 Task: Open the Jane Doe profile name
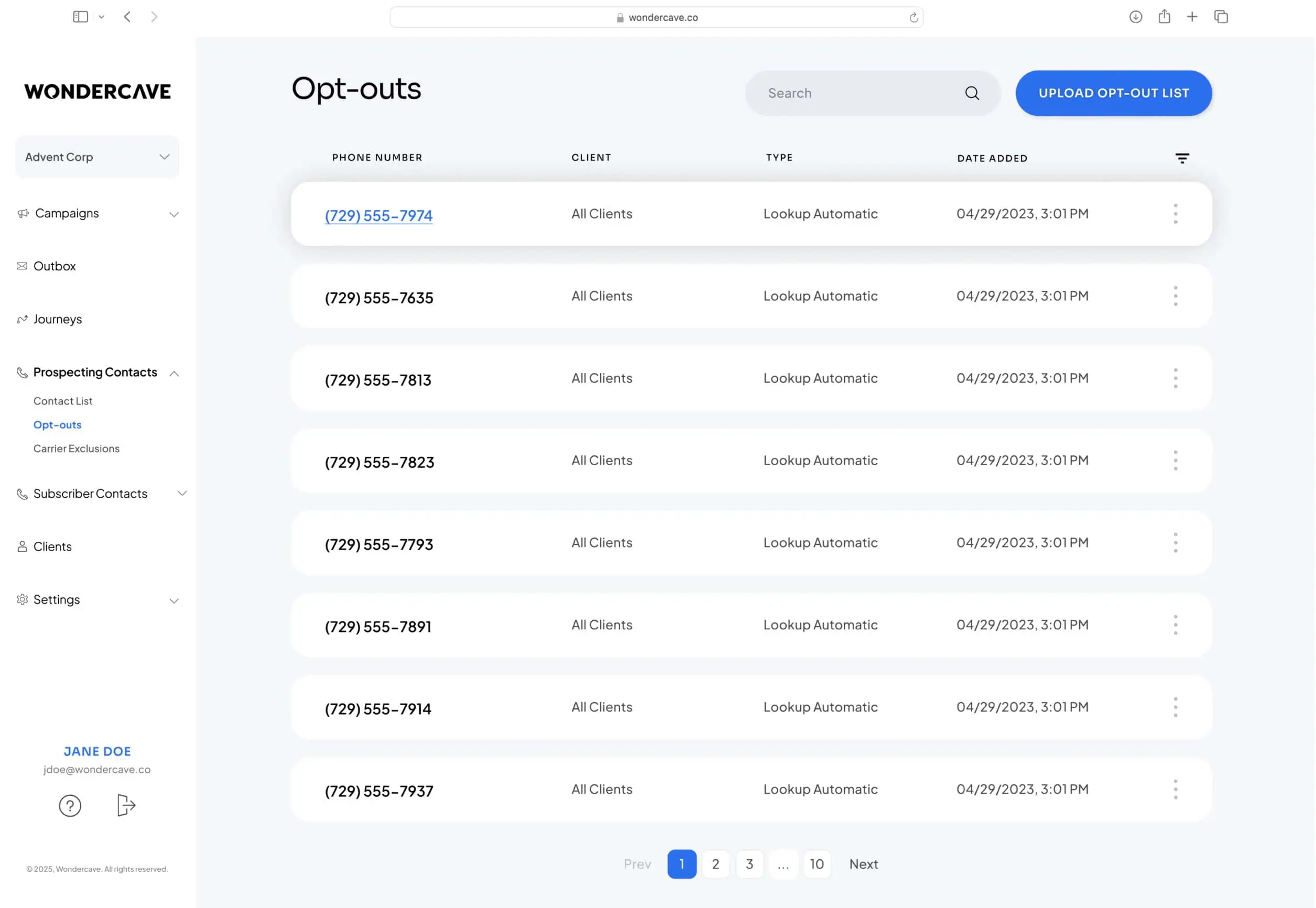pyautogui.click(x=97, y=751)
